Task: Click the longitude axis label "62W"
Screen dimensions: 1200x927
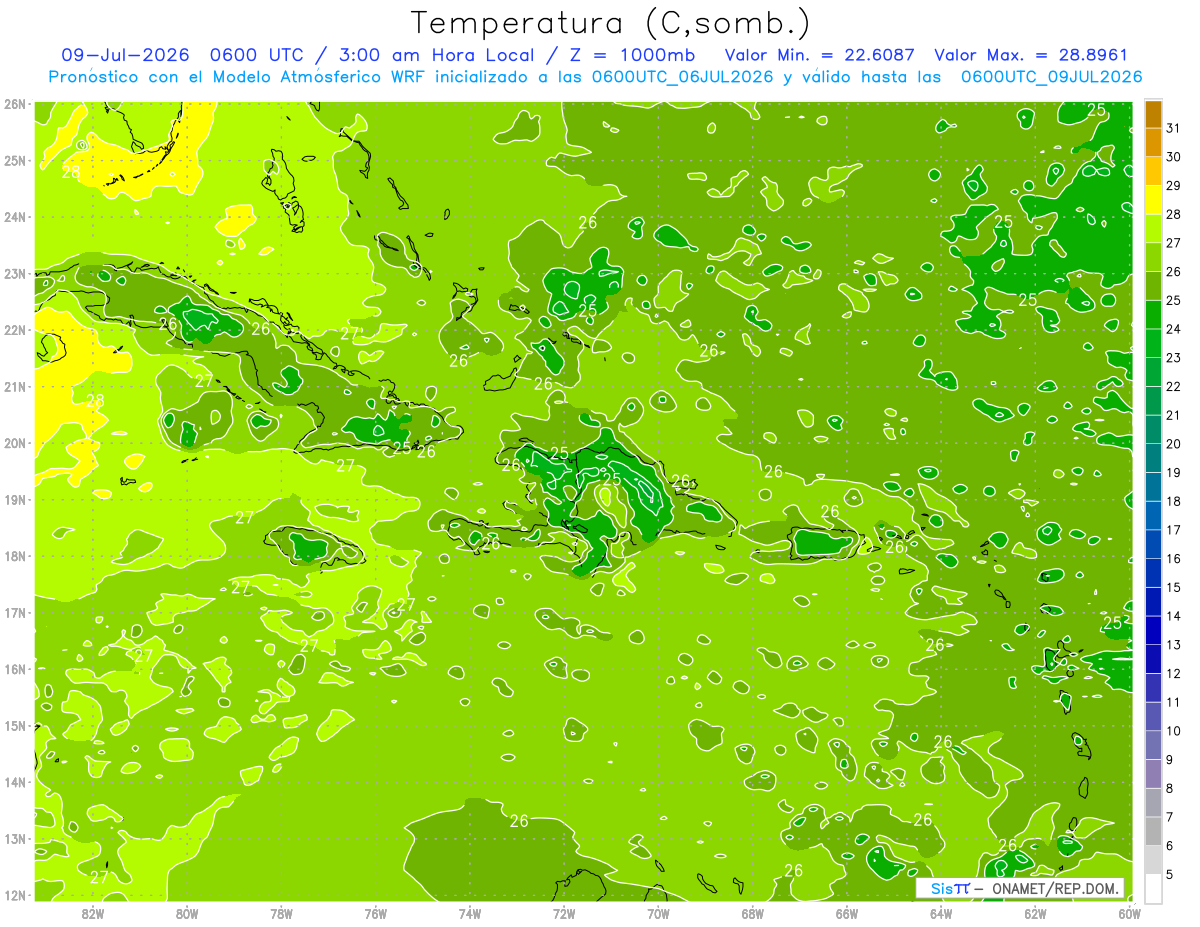Action: [x=1036, y=913]
